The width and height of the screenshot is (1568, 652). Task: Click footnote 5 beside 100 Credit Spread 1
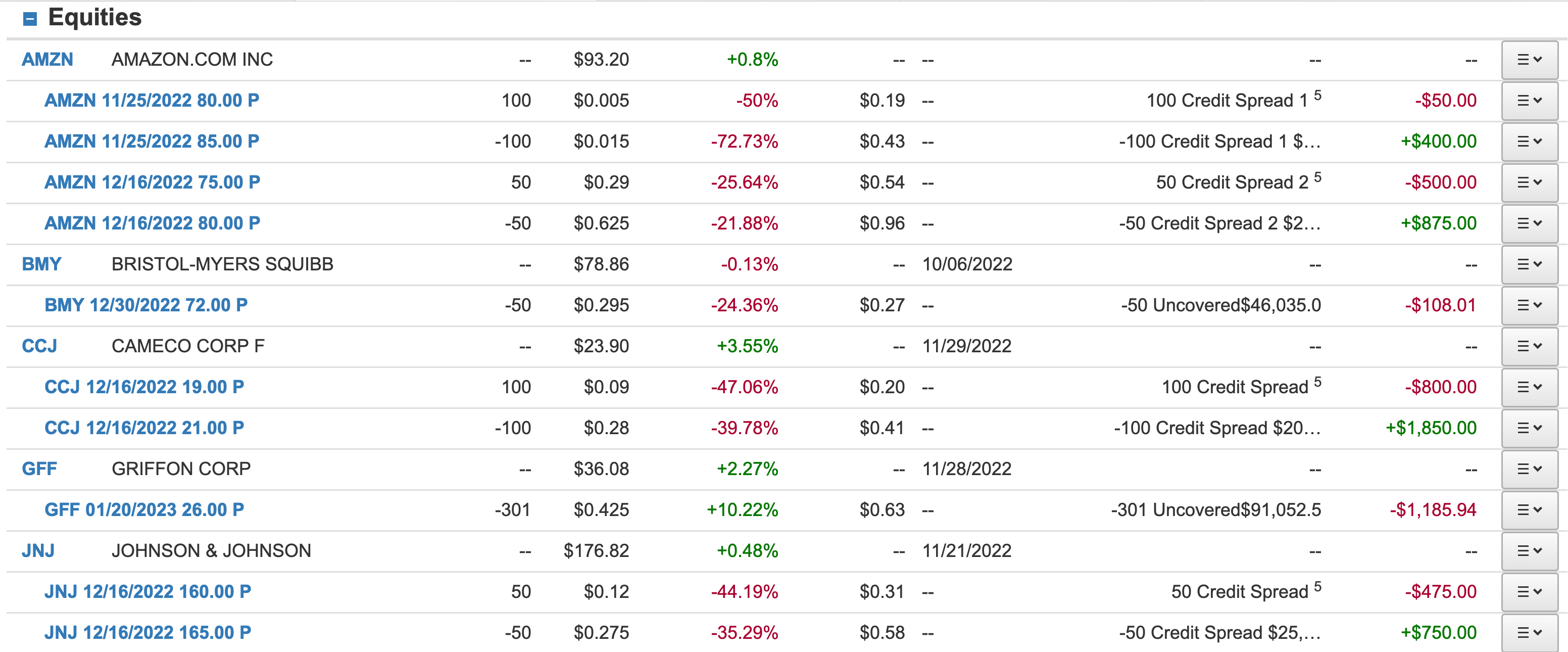click(x=1318, y=95)
